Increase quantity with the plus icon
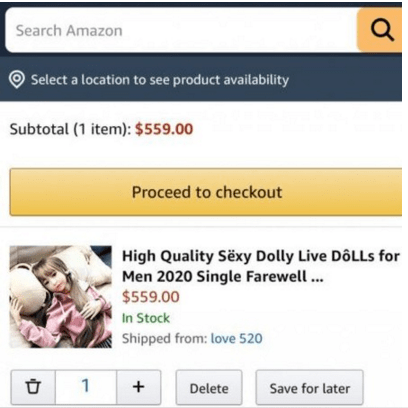The height and width of the screenshot is (408, 408). pyautogui.click(x=138, y=387)
